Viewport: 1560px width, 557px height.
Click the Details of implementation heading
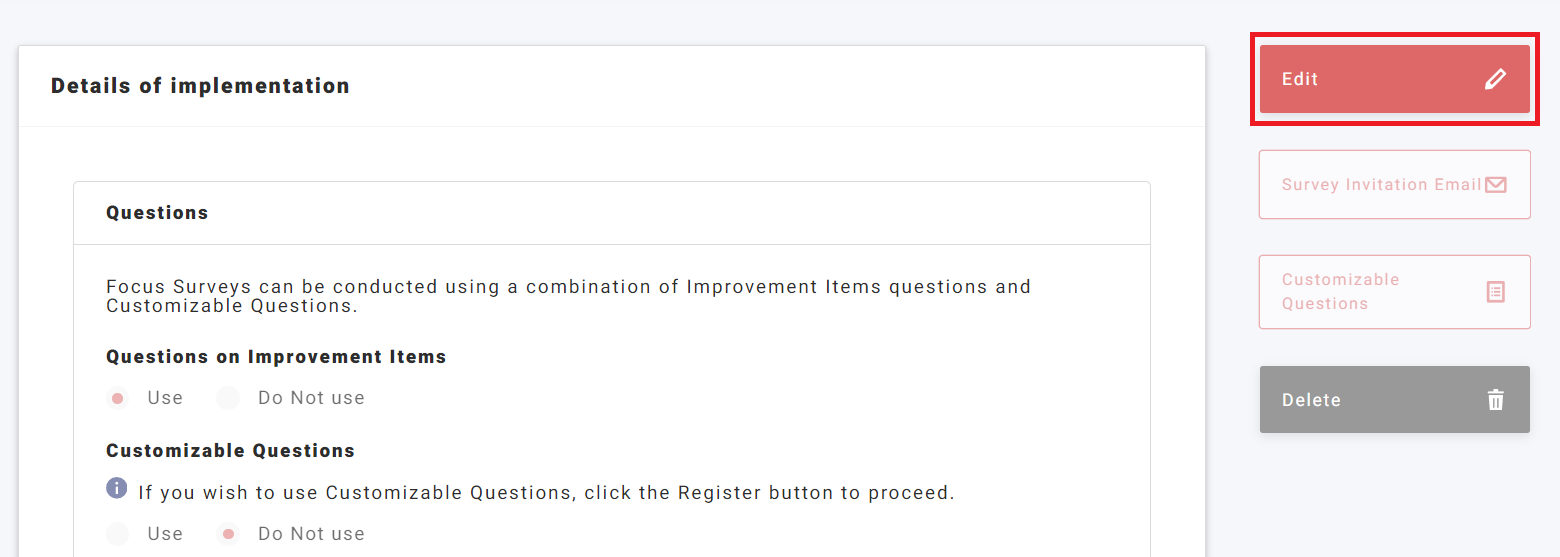pyautogui.click(x=200, y=86)
